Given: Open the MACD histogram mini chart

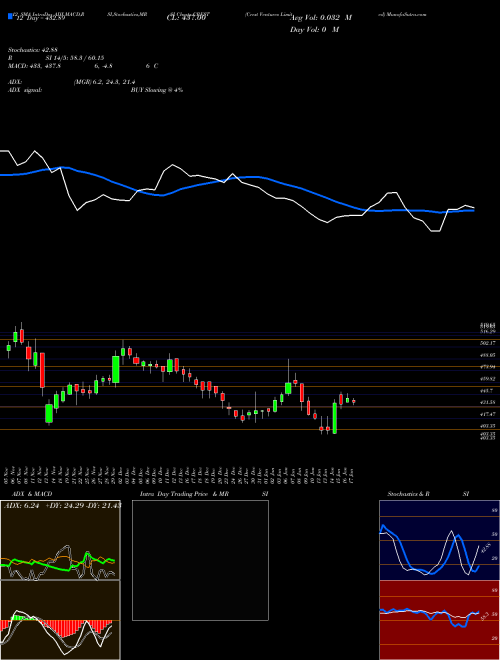Looking at the screenshot, I should tap(60, 620).
